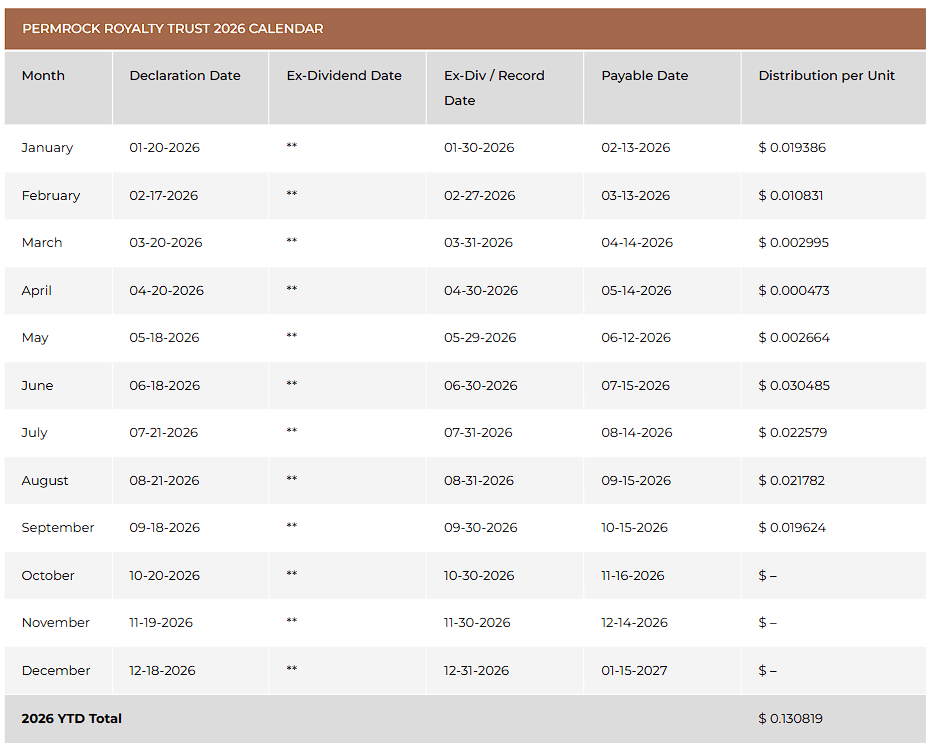Screen dimensions: 929x746
Task: Click the March ex-dividend asterisks
Action: point(291,241)
